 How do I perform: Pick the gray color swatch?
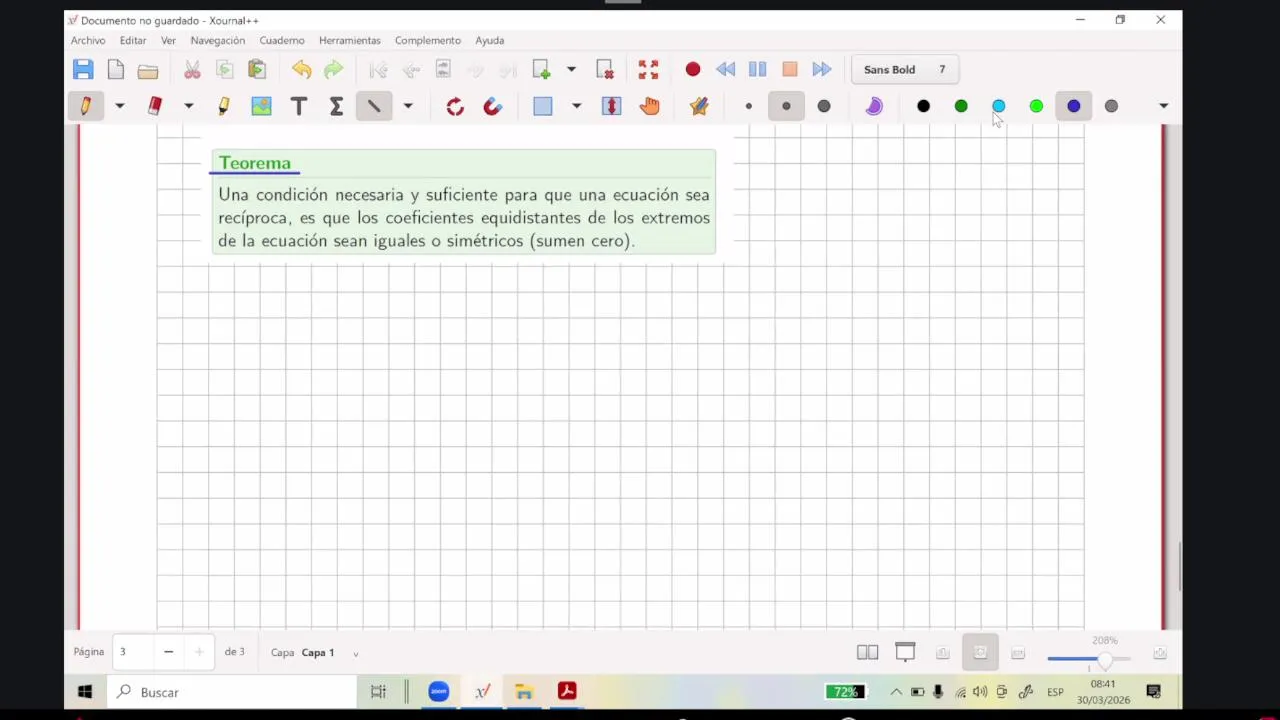point(1111,106)
